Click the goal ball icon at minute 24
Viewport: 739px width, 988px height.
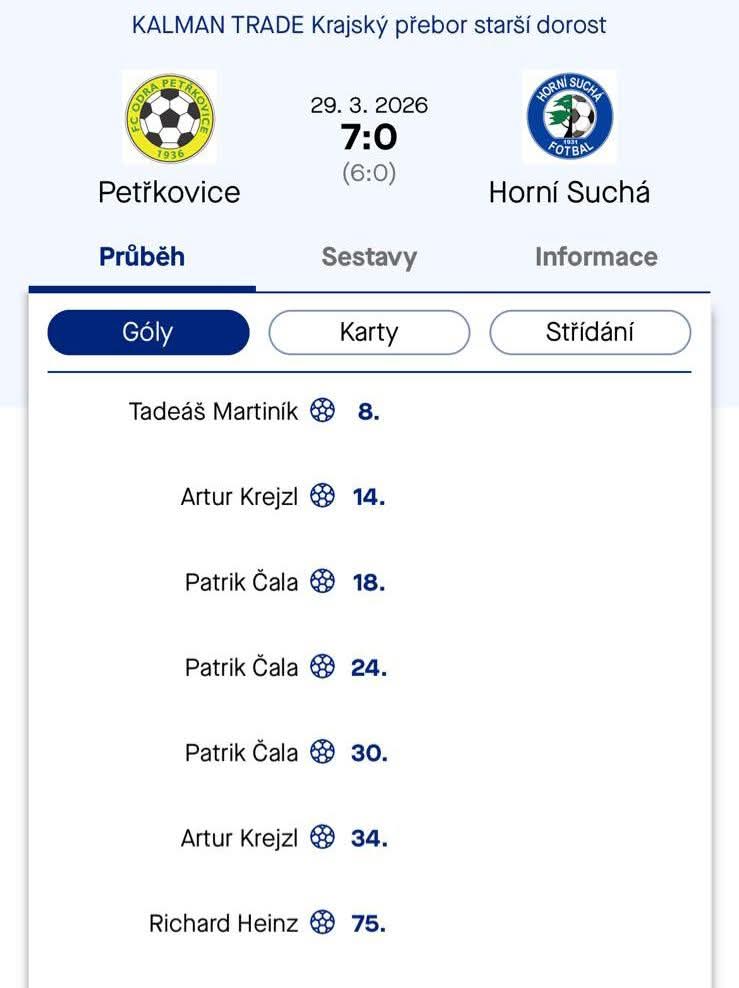[322, 667]
